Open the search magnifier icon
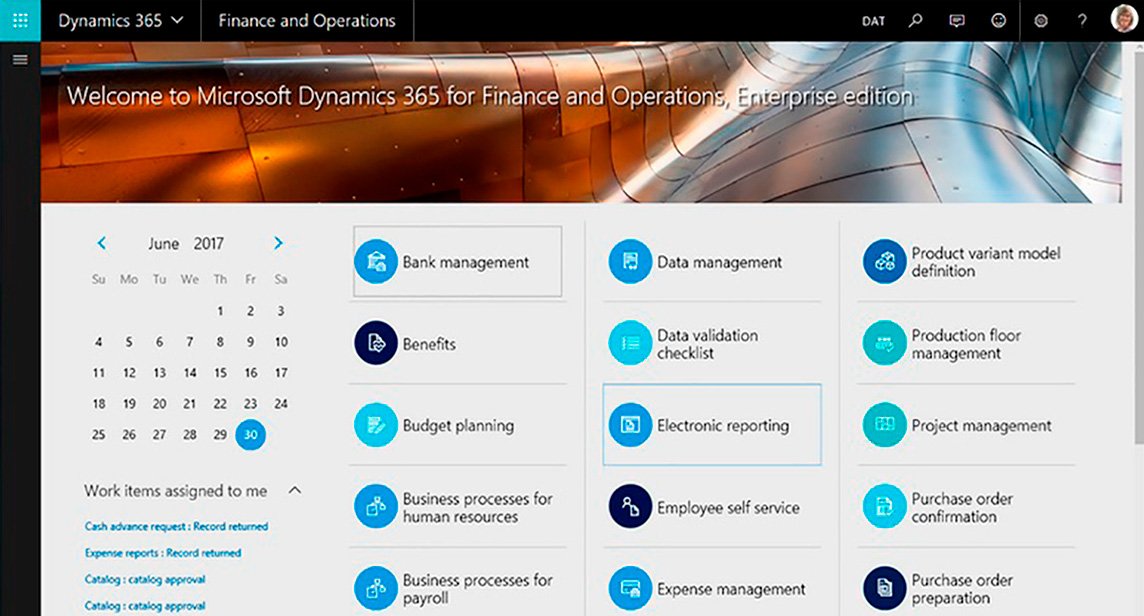 pos(915,20)
